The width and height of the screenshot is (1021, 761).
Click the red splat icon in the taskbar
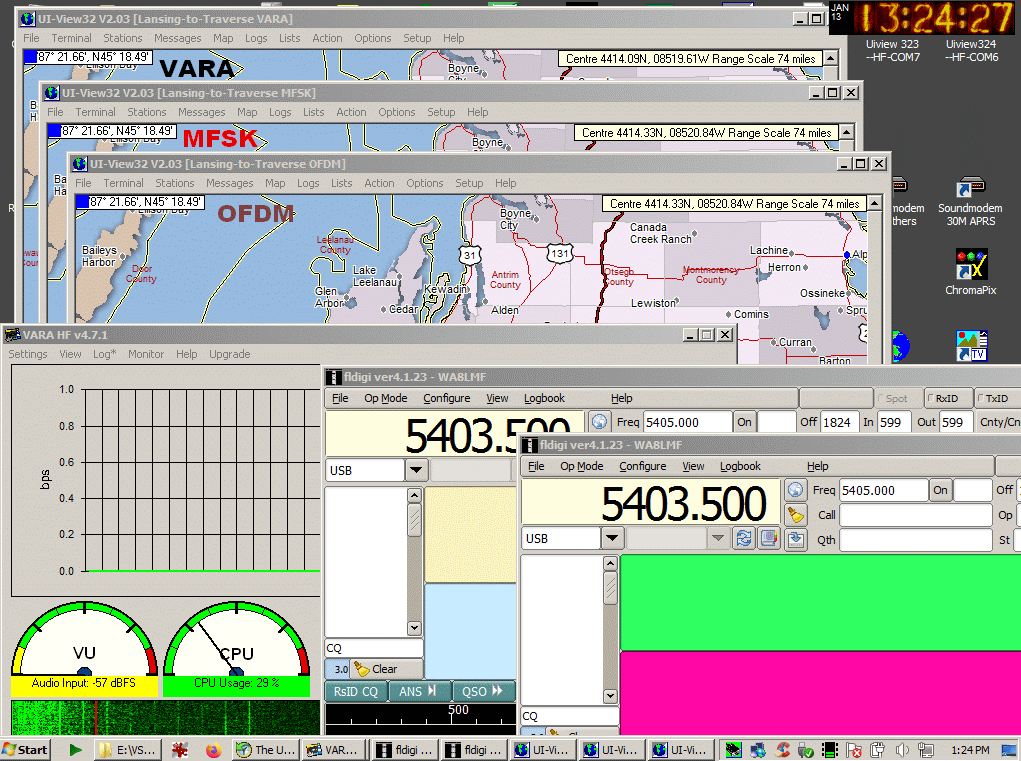tap(180, 750)
